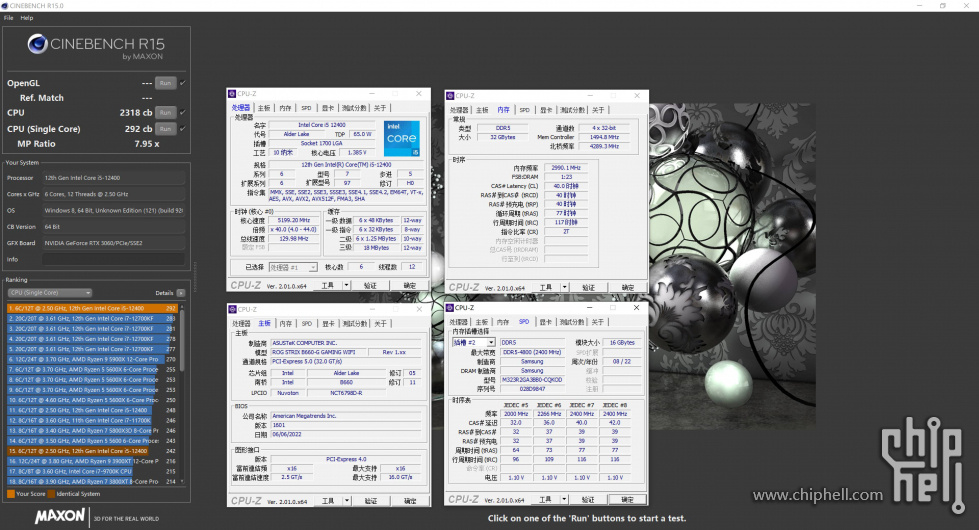The image size is (979, 530).
Task: Select ranking row 6 AMD Ryzen 9 5900X
Action: coord(92,360)
